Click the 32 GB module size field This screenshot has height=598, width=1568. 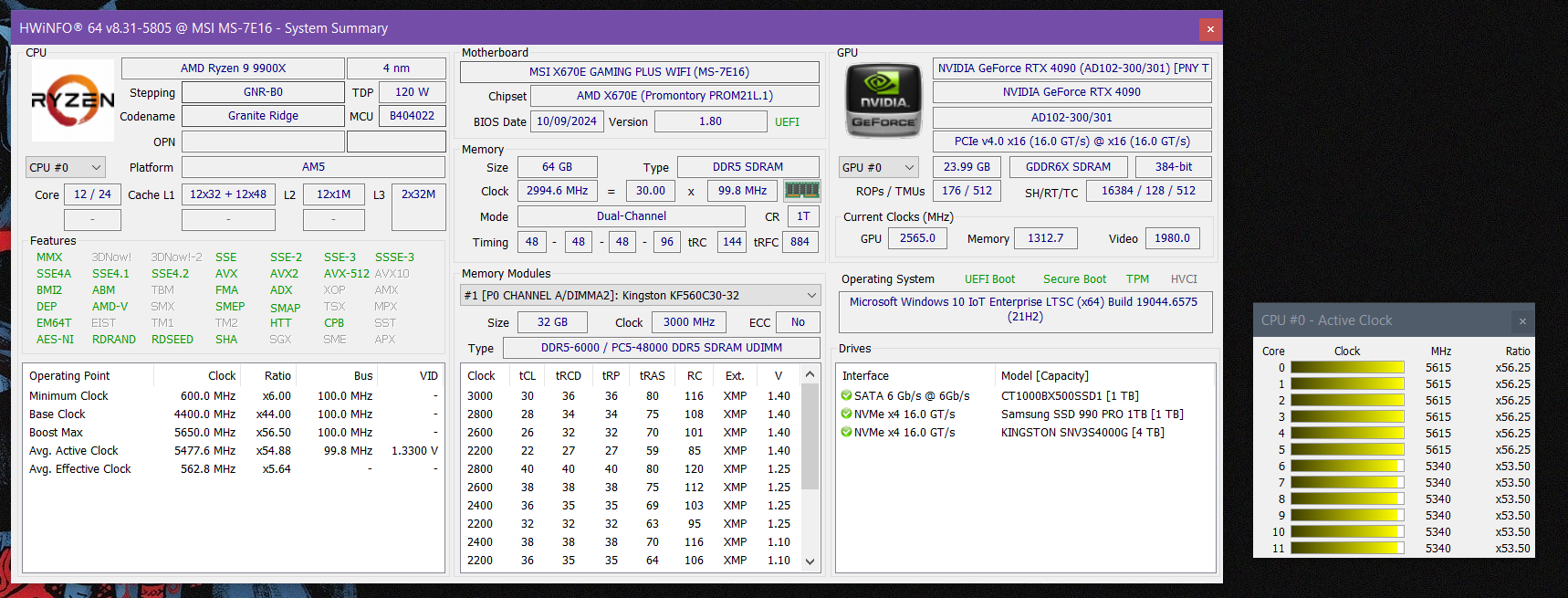coord(553,322)
